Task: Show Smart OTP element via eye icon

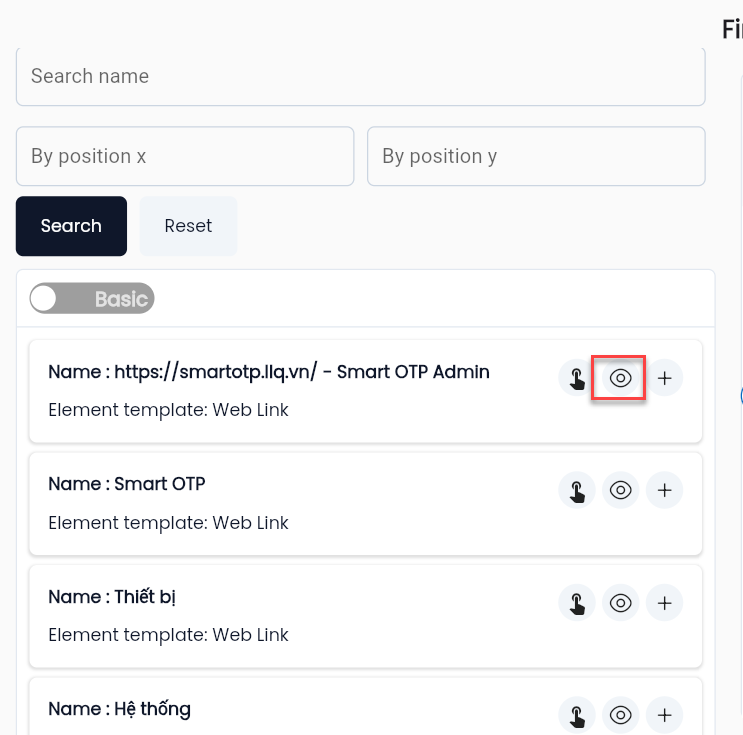Action: 620,490
